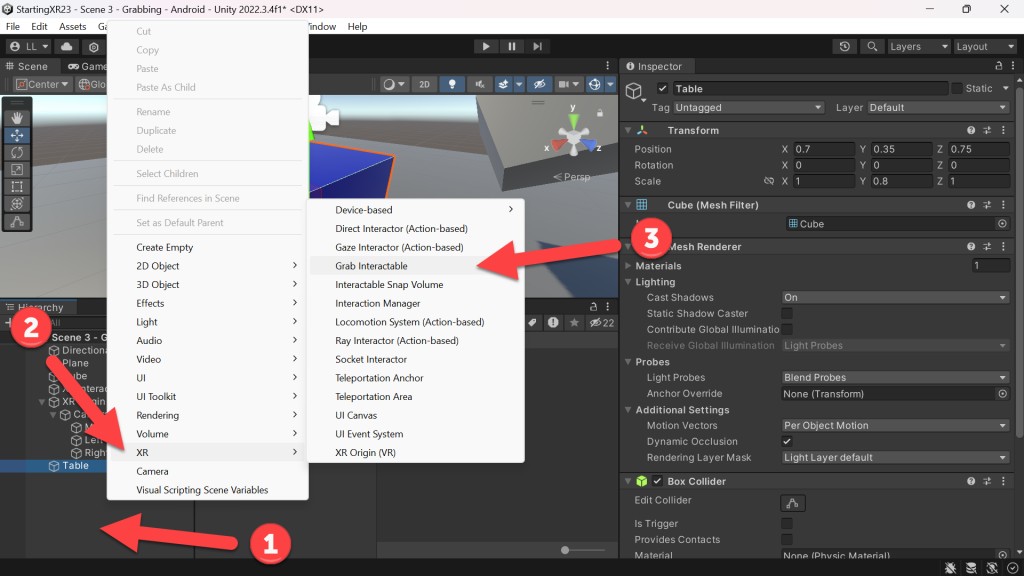Open the Layers dropdown in toolbar

tap(918, 46)
